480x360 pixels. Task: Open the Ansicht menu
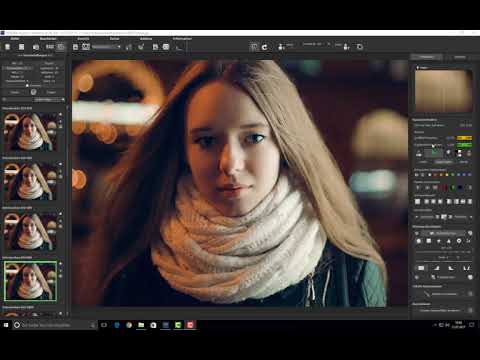coord(83,39)
